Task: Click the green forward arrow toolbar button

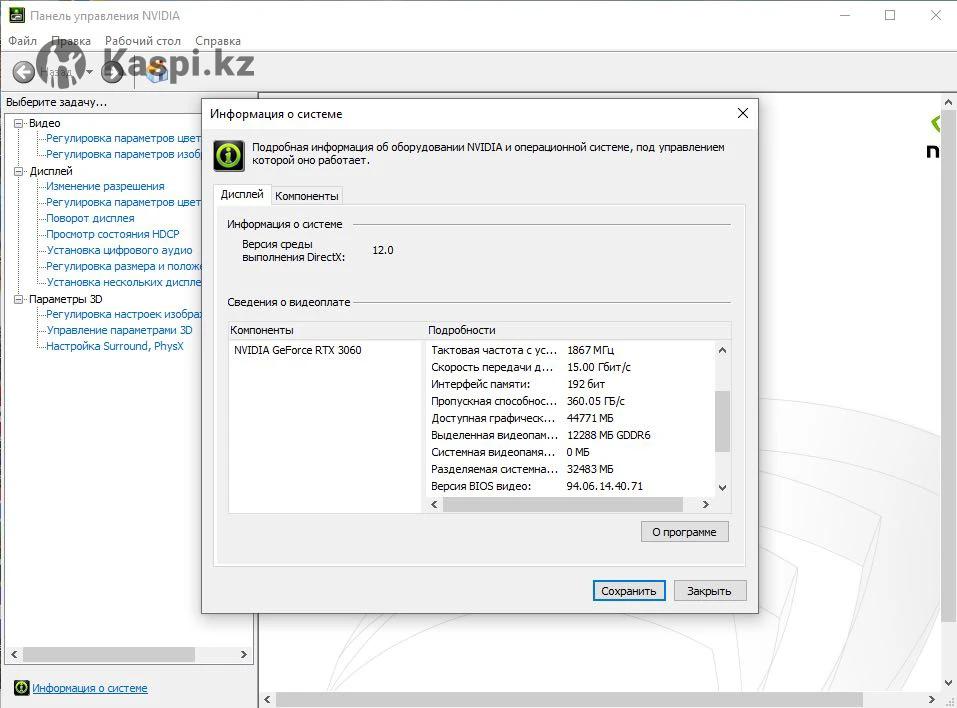Action: point(112,72)
